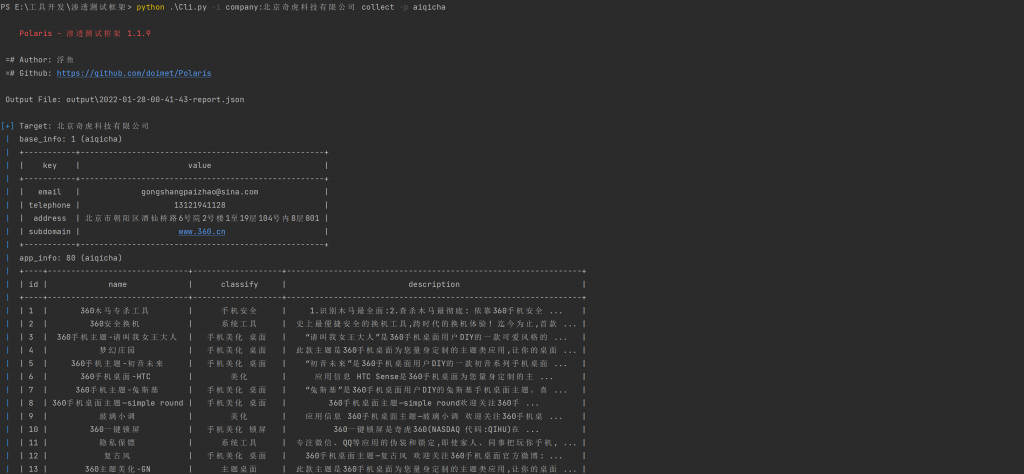Click the 'Target: 北京奇虎科技有限公司' line
The image size is (1024, 474).
point(84,125)
